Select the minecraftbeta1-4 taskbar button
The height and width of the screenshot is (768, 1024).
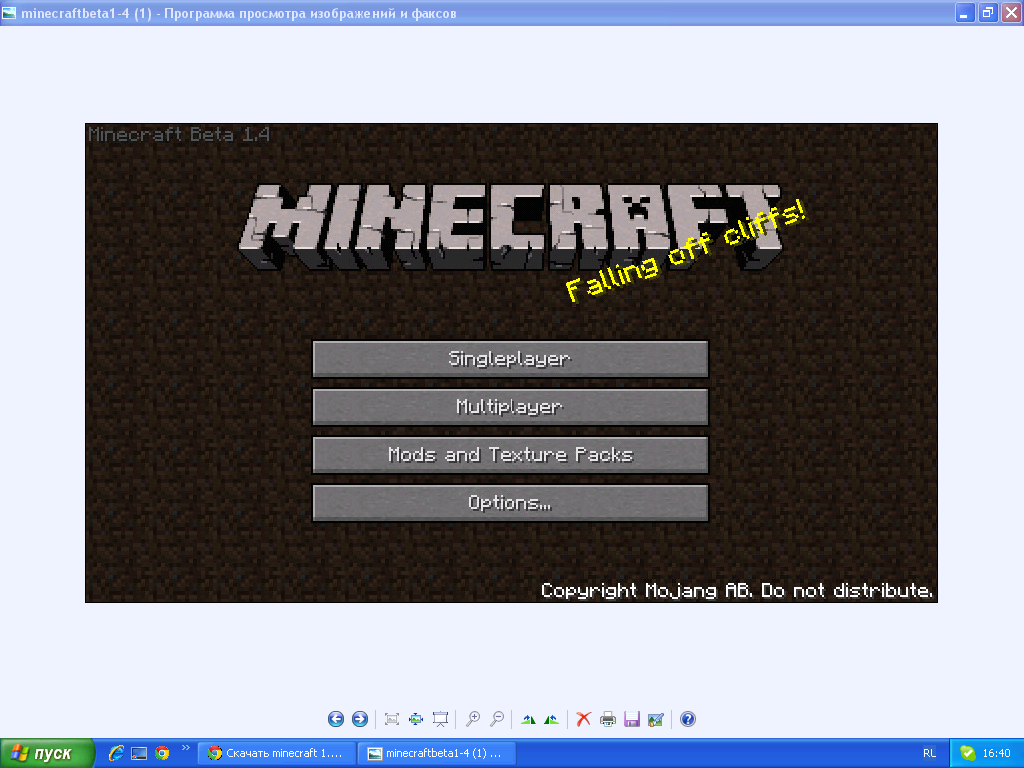click(438, 753)
